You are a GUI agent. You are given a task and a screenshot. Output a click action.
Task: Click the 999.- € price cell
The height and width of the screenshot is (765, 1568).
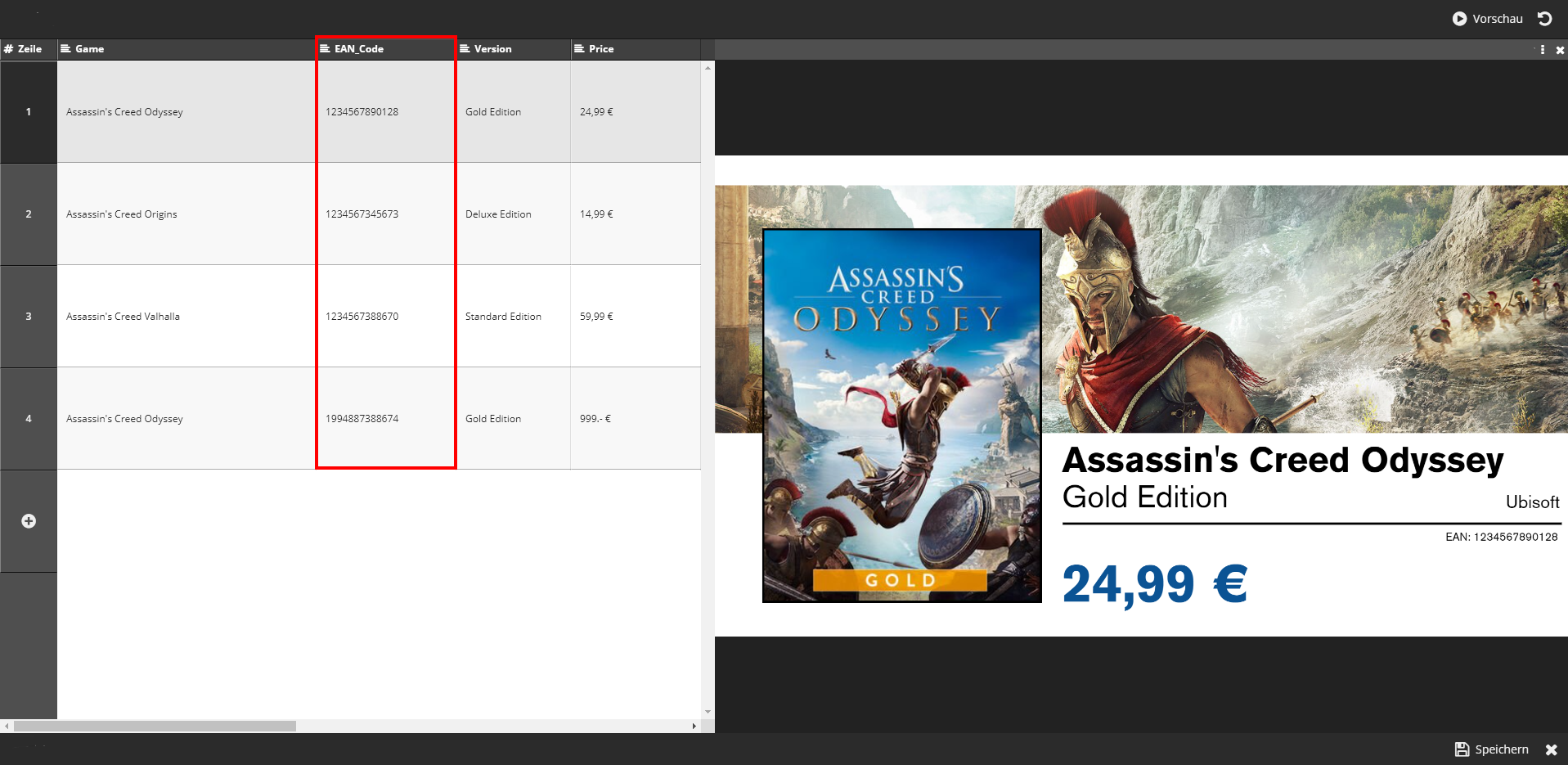click(595, 419)
